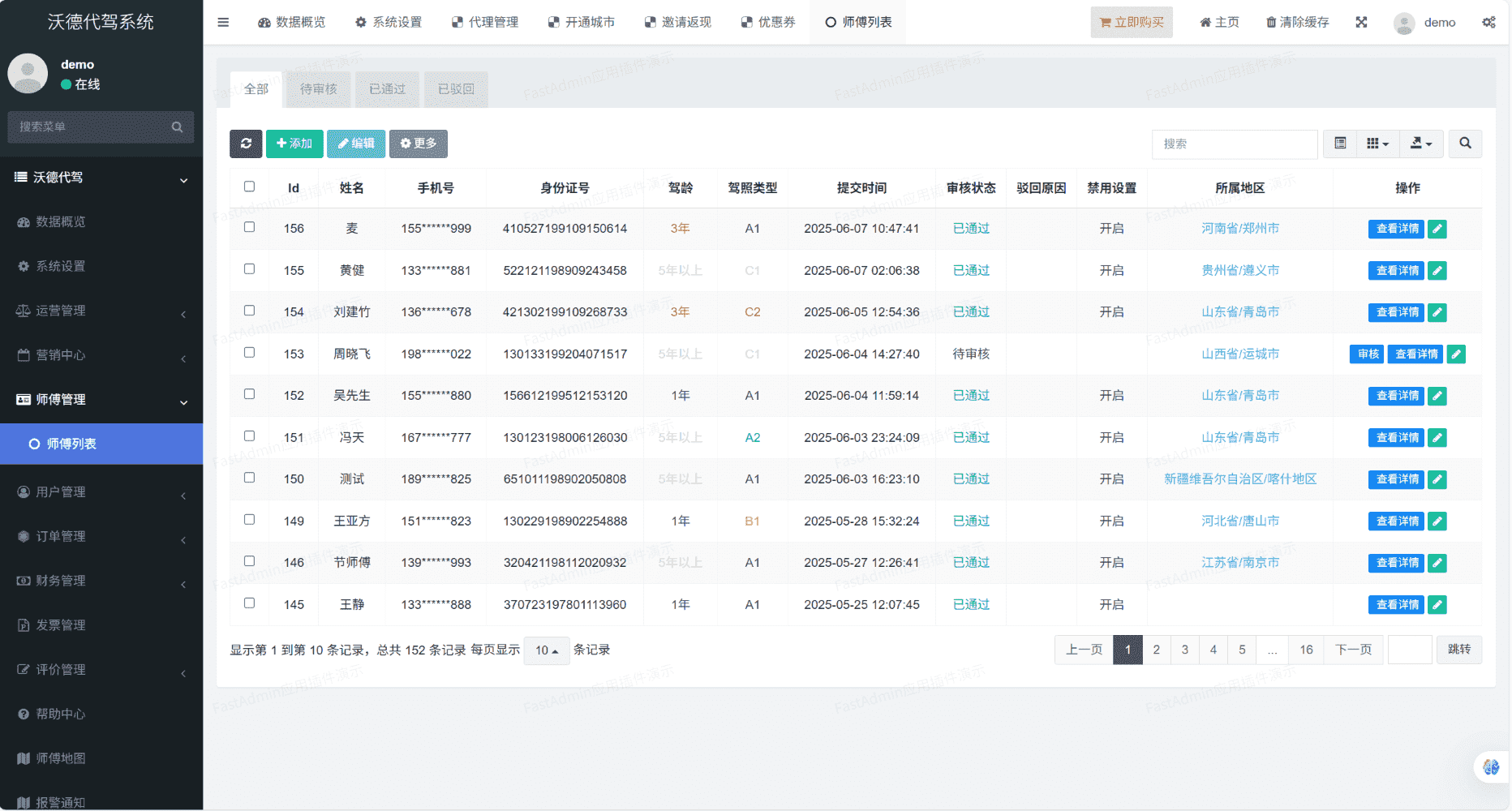Screen dimensions: 1512x811
Task: Toggle the table card view icon
Action: 1340,144
